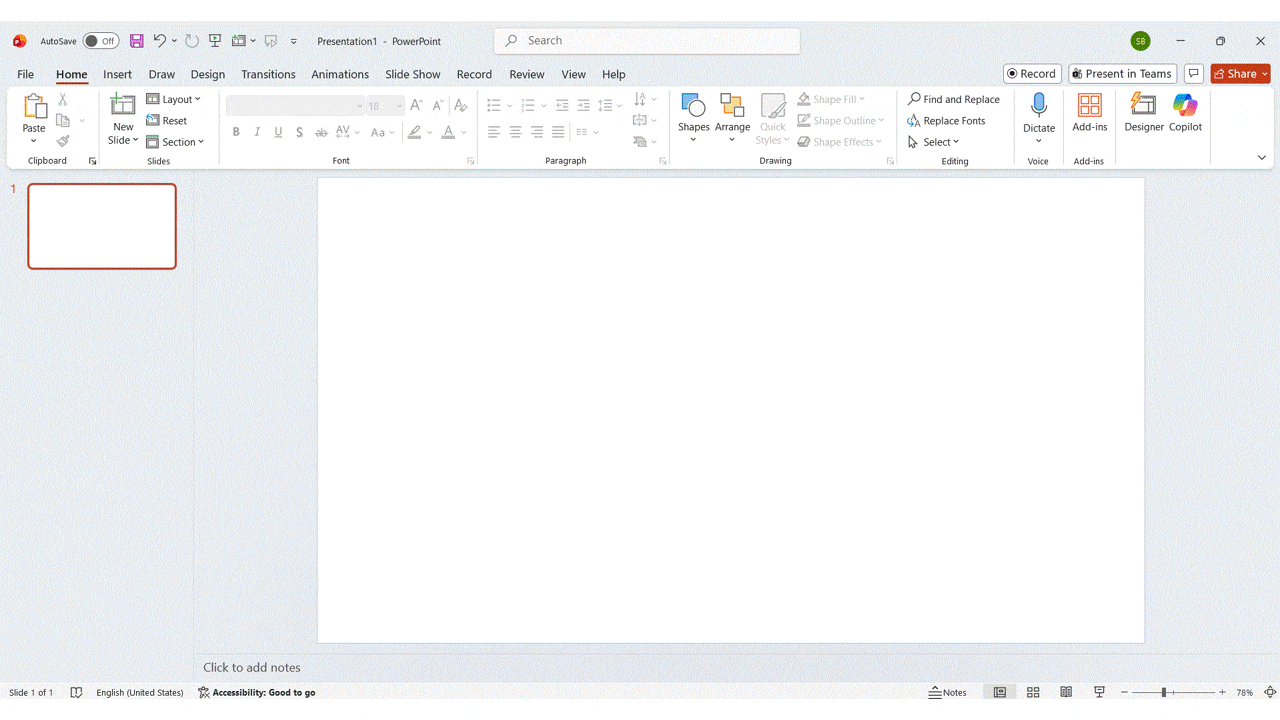This screenshot has height=720, width=1280.
Task: Click the Strikethrough formatting icon
Action: (320, 131)
